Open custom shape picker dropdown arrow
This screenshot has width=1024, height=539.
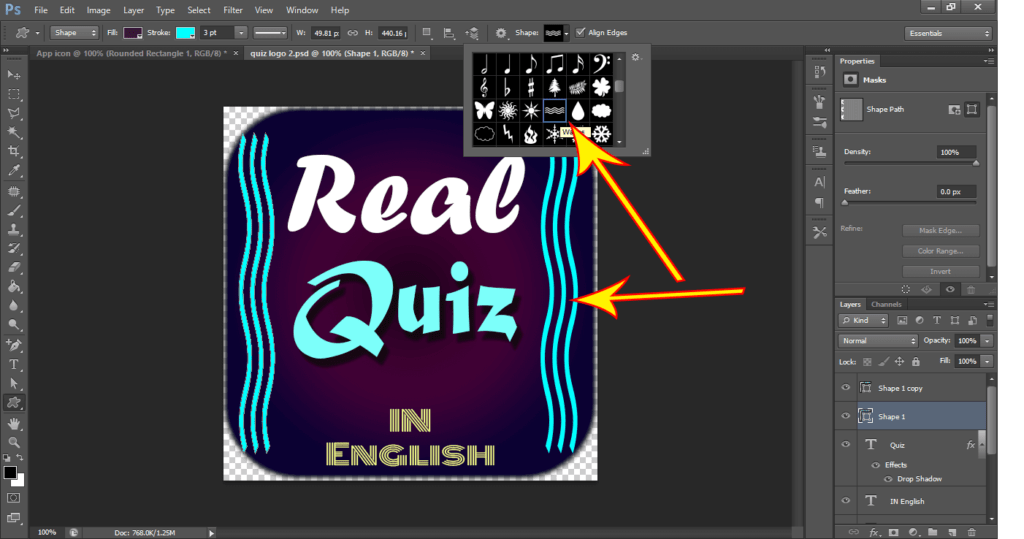(566, 33)
